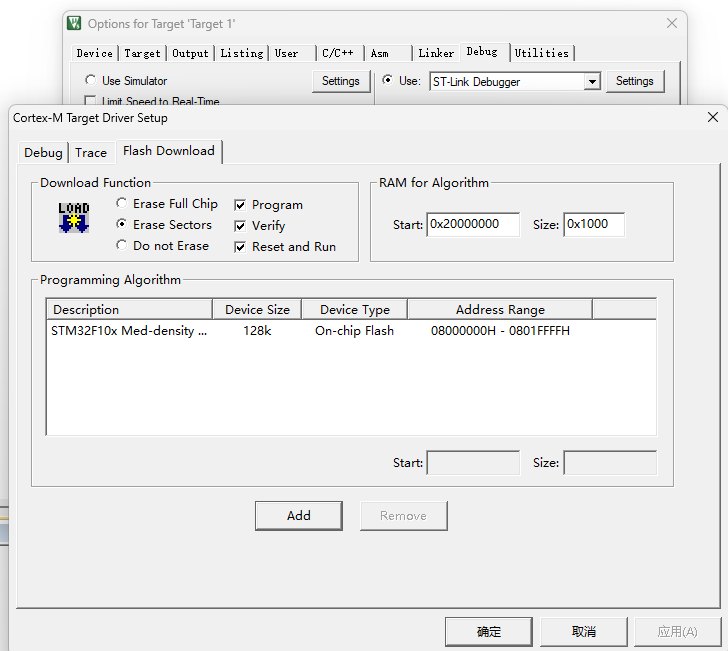Switch to the Trace tab
Viewport: 728px width, 651px height.
tap(91, 153)
